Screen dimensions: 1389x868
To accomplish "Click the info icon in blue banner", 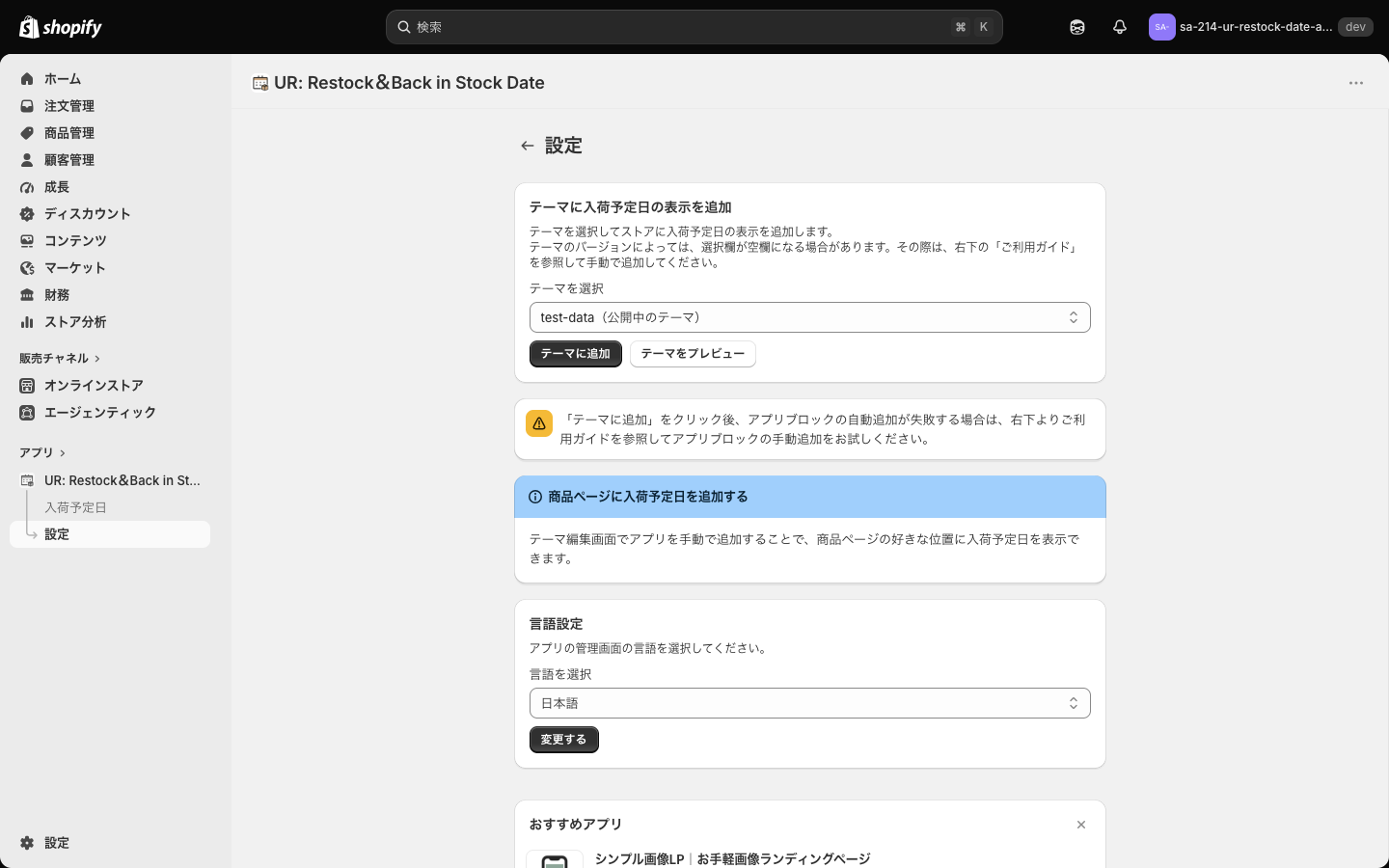I will coord(535,497).
